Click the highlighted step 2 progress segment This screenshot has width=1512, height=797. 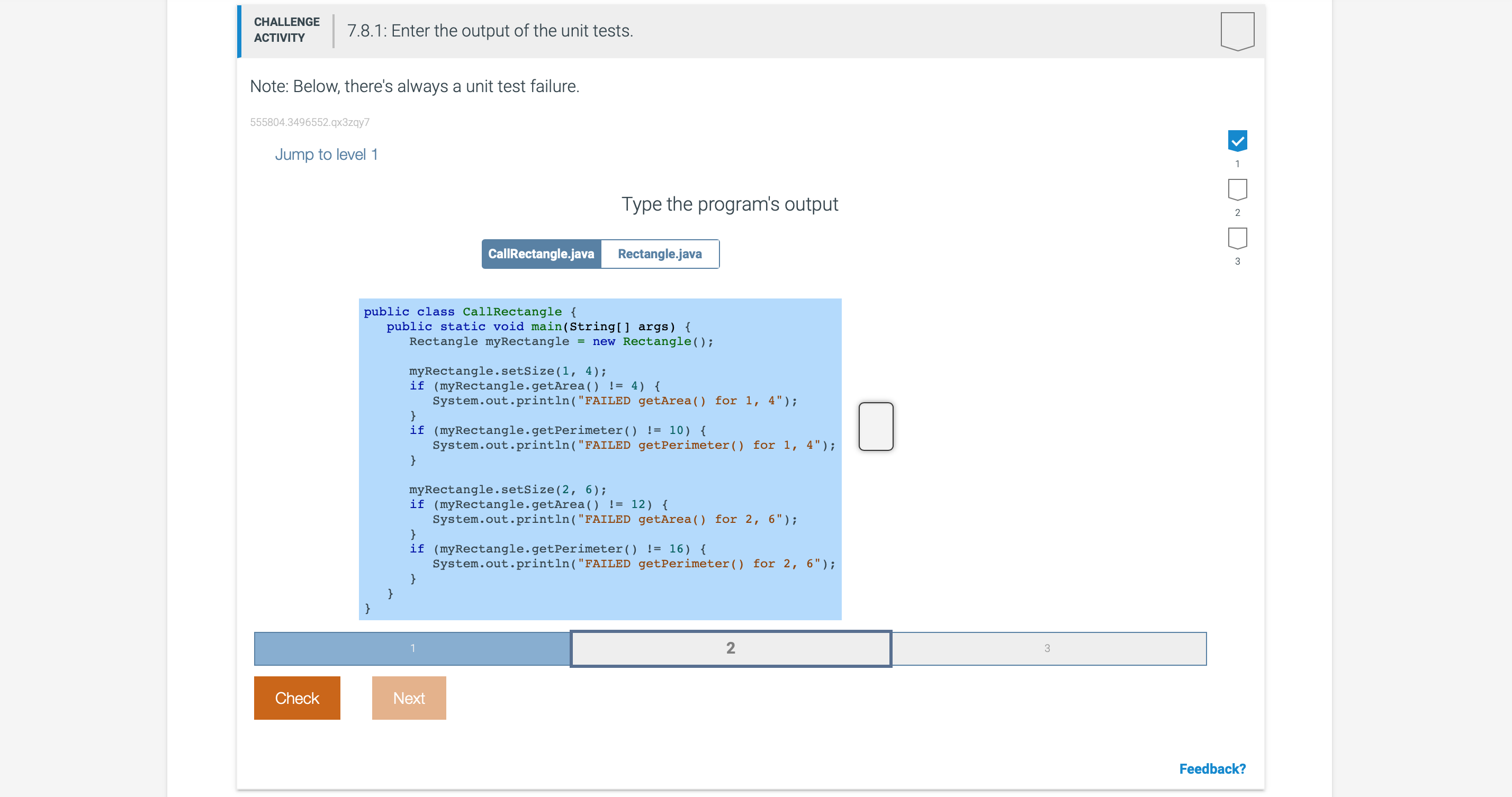point(730,648)
